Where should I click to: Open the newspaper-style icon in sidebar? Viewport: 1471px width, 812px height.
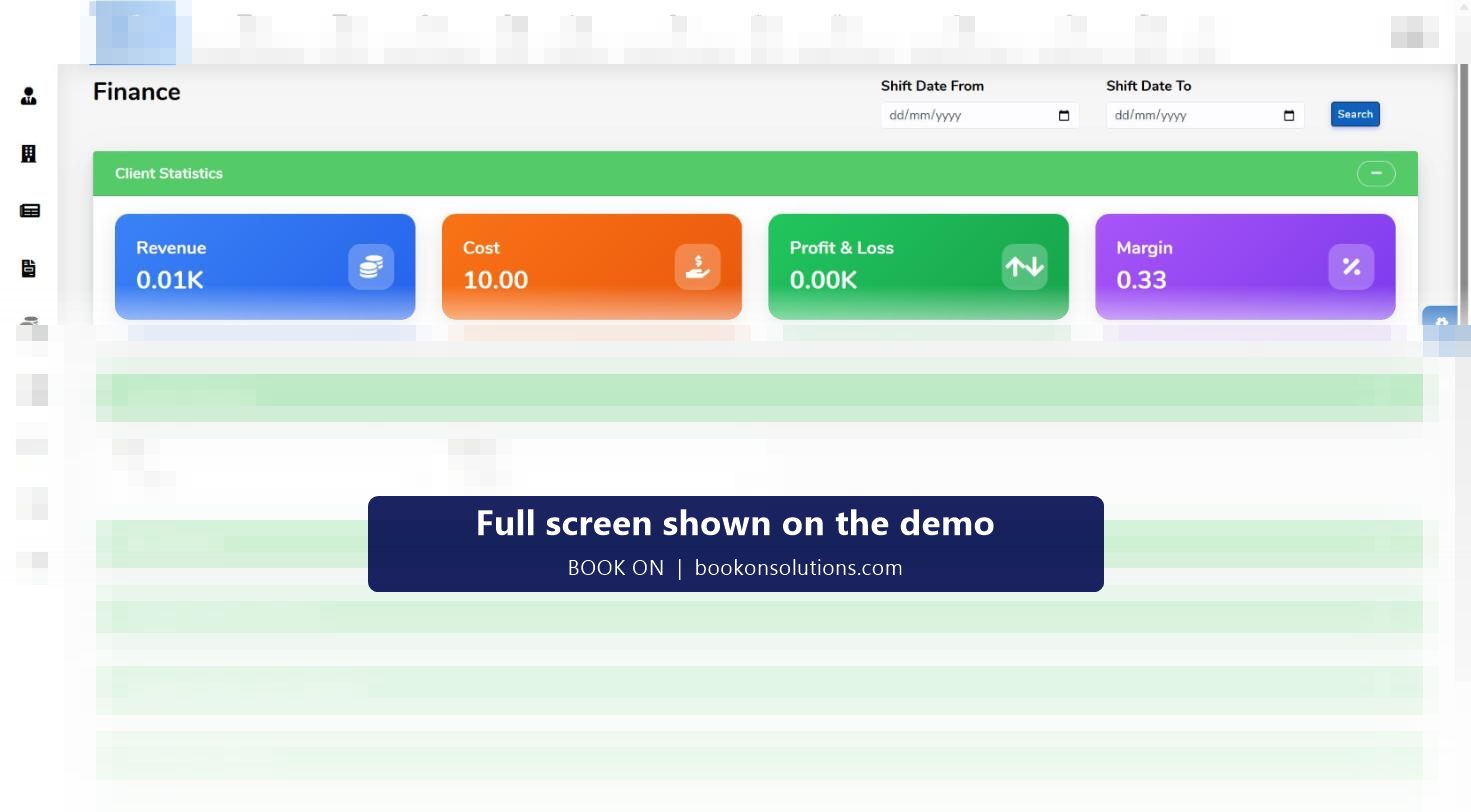click(29, 211)
